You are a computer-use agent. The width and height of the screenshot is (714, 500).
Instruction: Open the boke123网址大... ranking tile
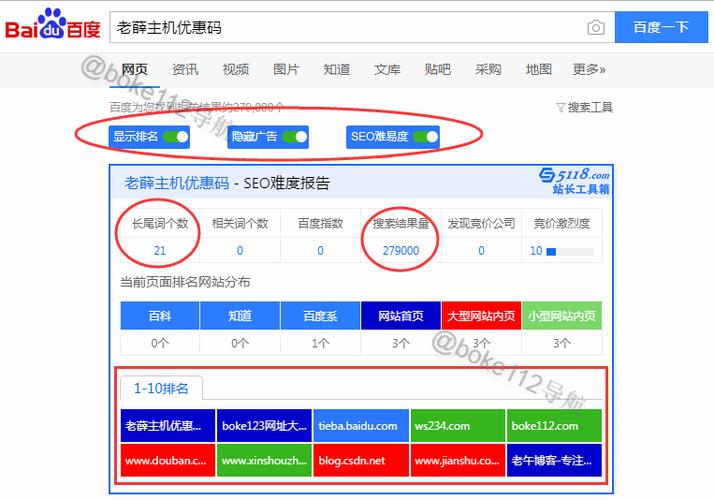(x=264, y=426)
